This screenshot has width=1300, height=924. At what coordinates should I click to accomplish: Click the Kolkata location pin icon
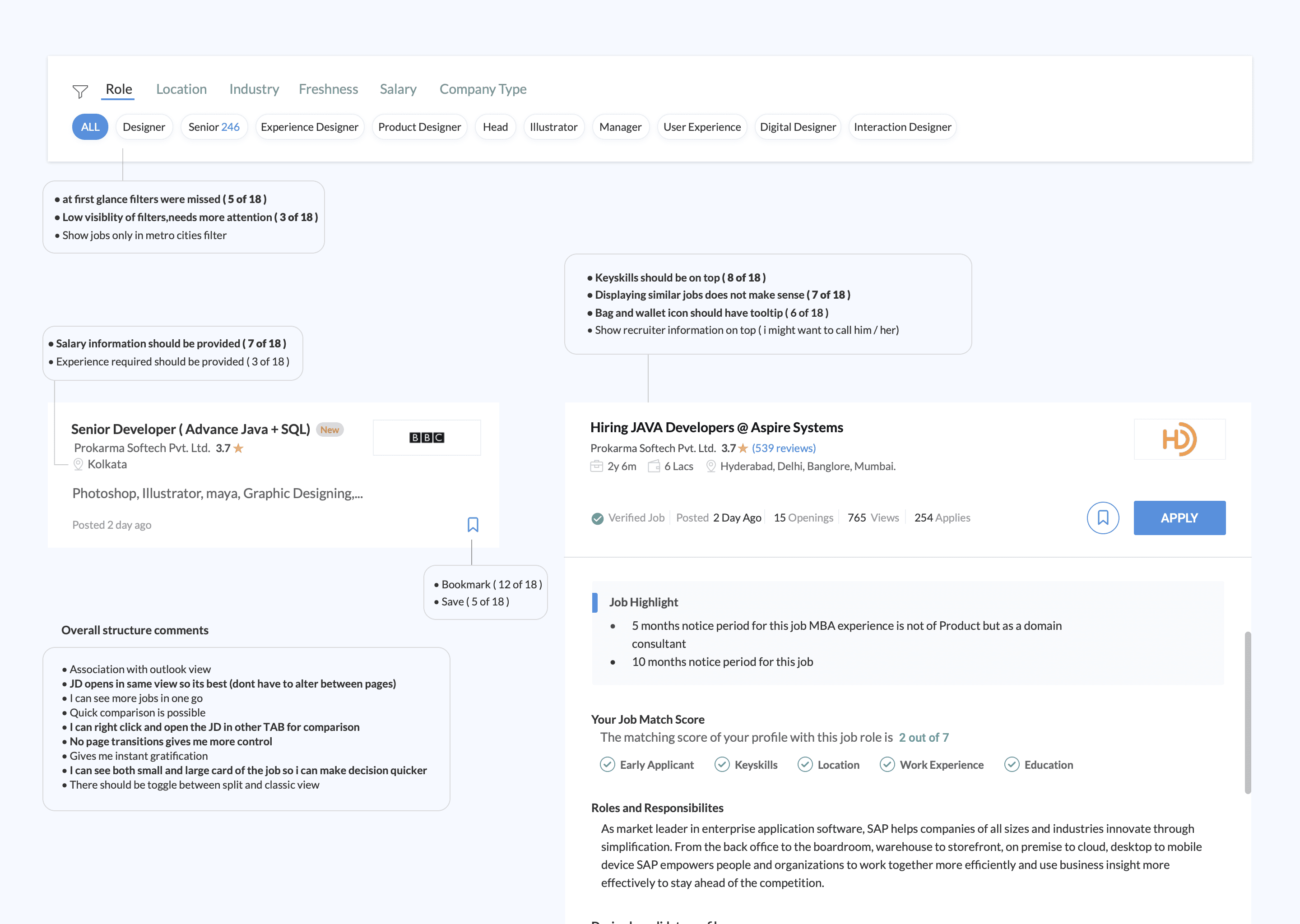tap(79, 464)
